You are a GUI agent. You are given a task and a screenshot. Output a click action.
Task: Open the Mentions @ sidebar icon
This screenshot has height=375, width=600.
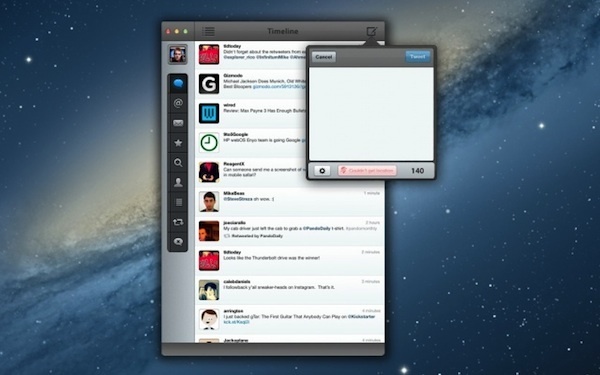(x=178, y=103)
